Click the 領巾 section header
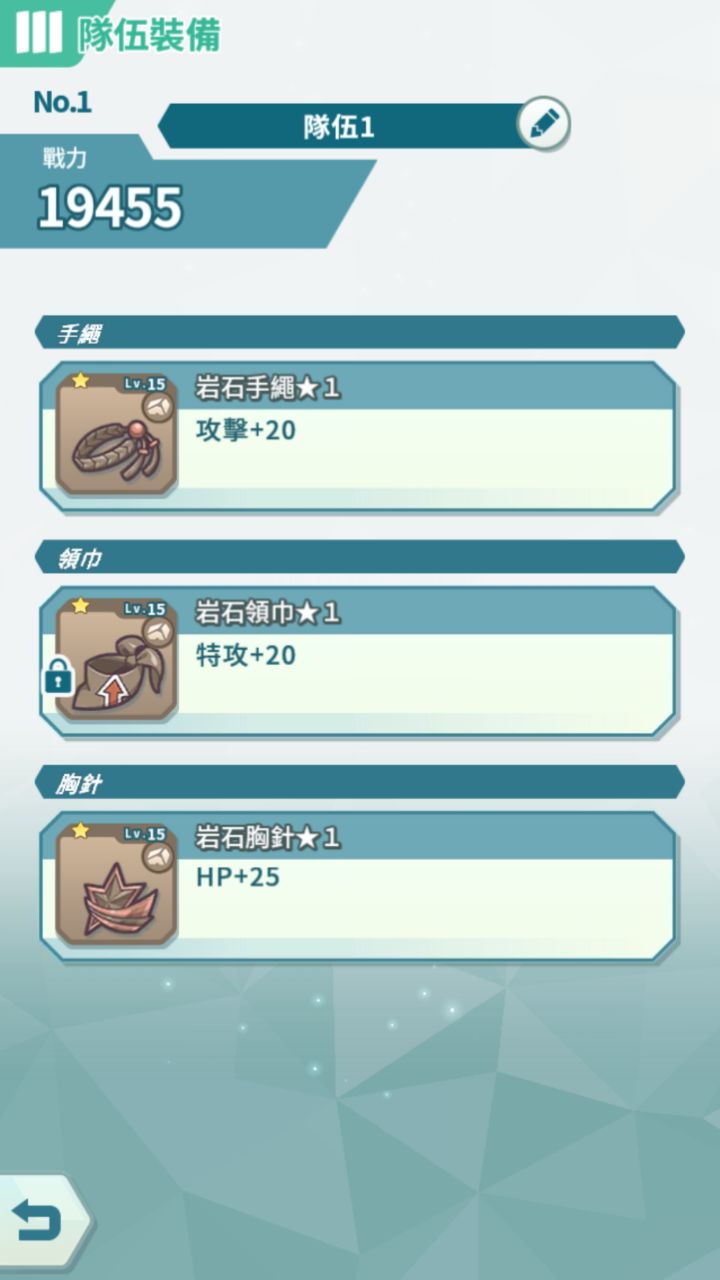Viewport: 720px width, 1280px height. (360, 558)
